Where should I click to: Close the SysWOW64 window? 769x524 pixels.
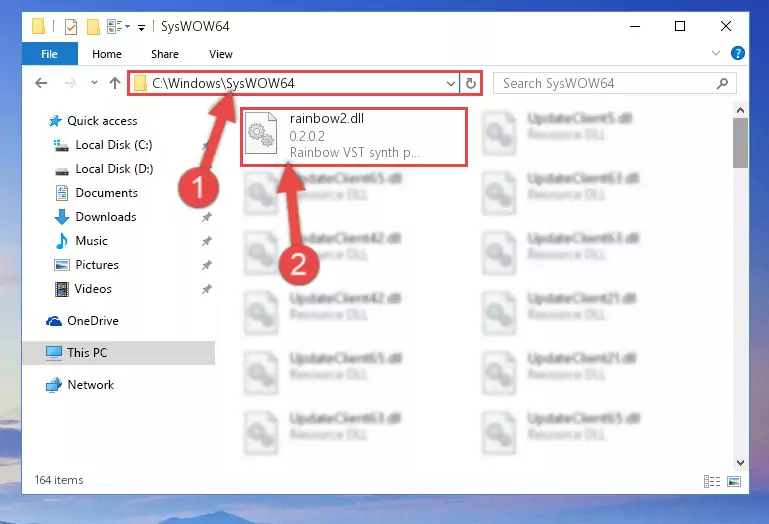pyautogui.click(x=726, y=26)
